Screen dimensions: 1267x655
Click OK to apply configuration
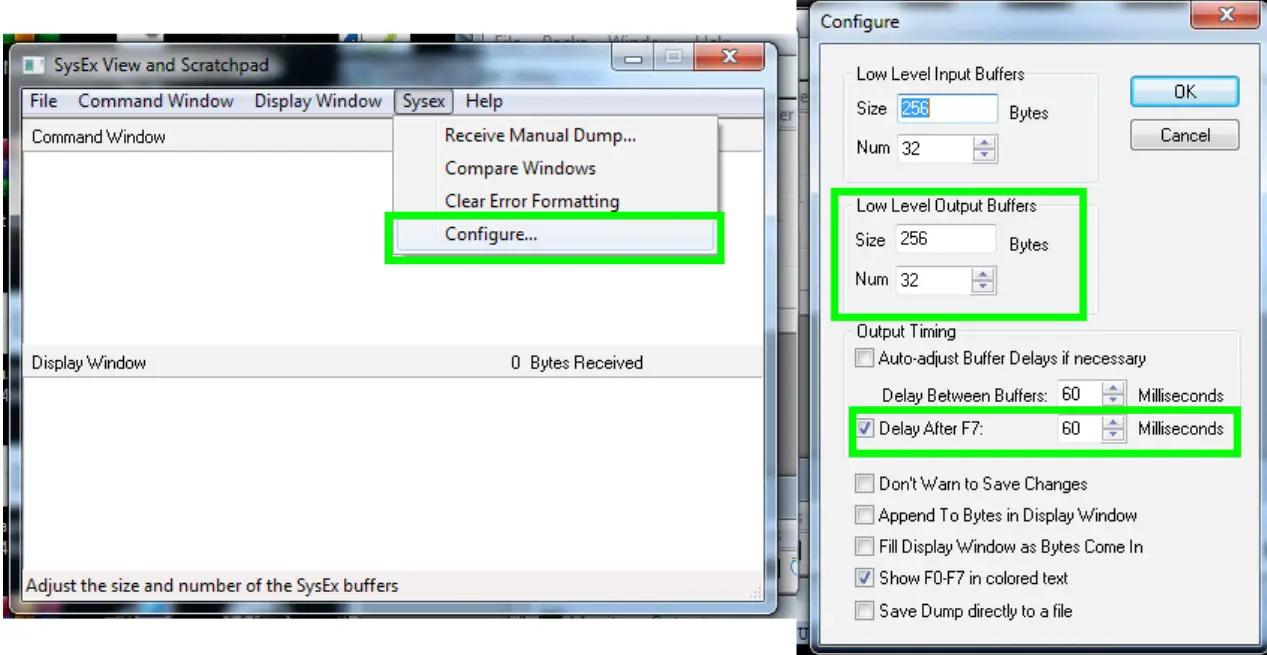[1183, 91]
